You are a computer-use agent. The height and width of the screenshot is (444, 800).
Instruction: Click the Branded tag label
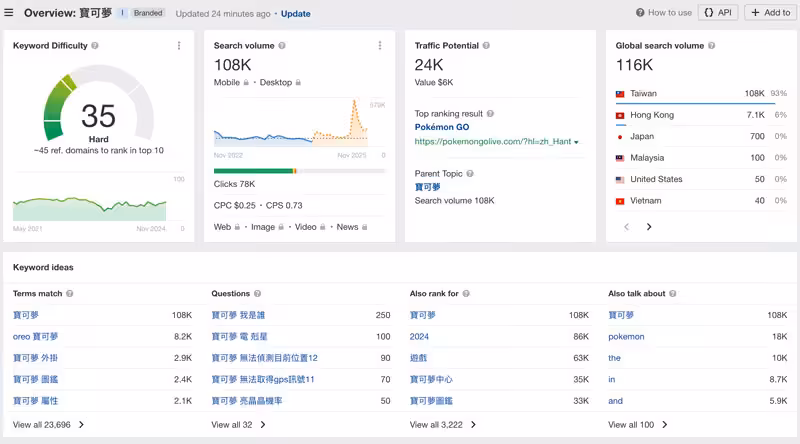tap(148, 13)
